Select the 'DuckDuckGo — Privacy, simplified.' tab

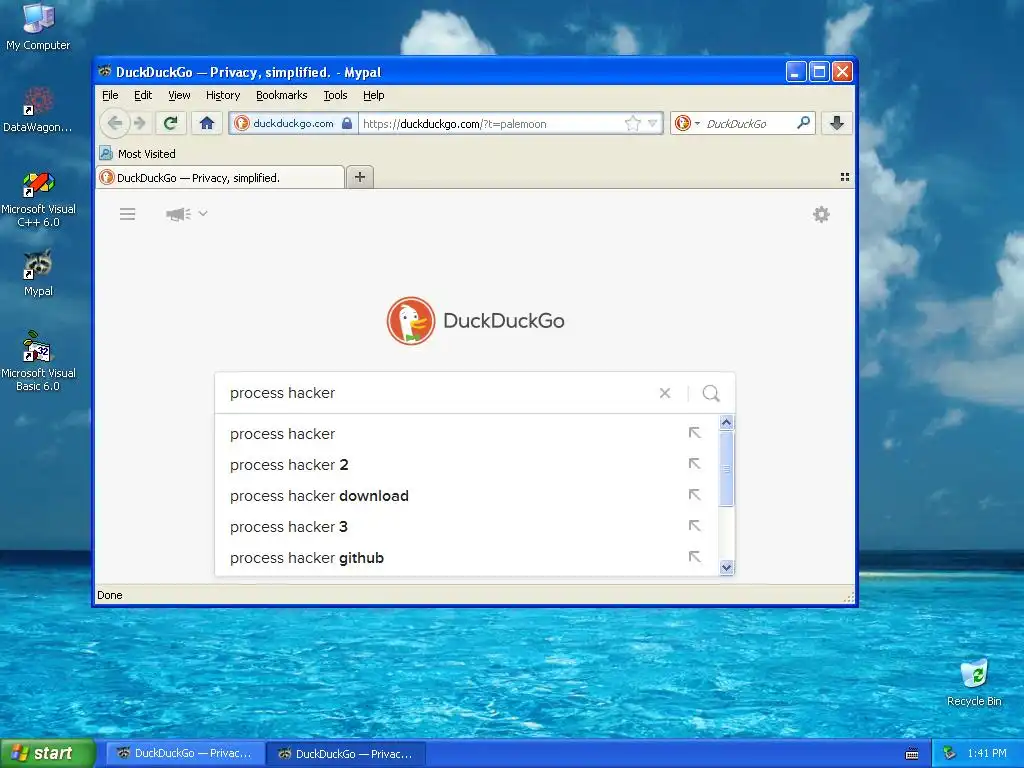point(220,178)
